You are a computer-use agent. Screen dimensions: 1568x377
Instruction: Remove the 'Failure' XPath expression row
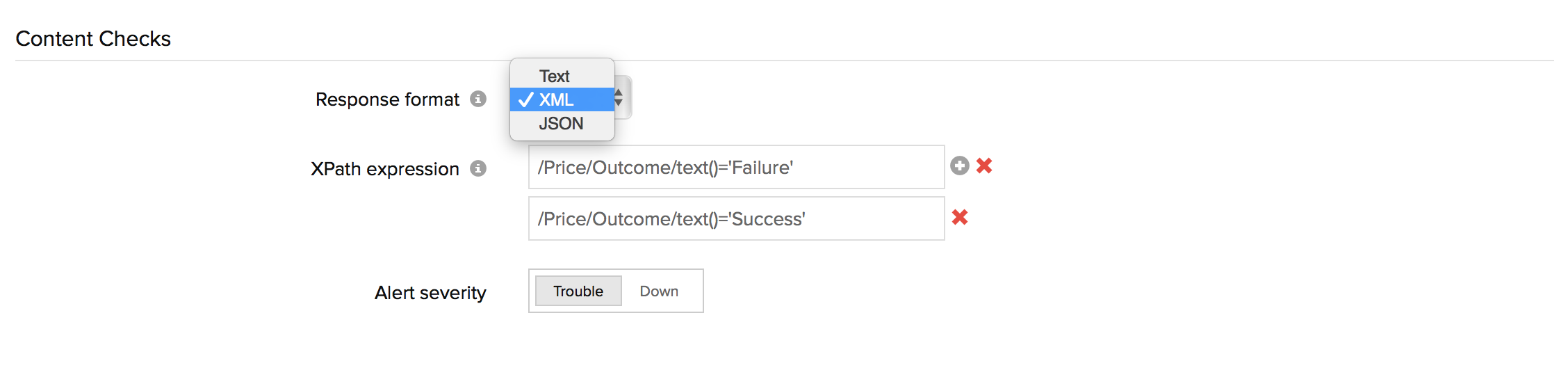(x=984, y=166)
